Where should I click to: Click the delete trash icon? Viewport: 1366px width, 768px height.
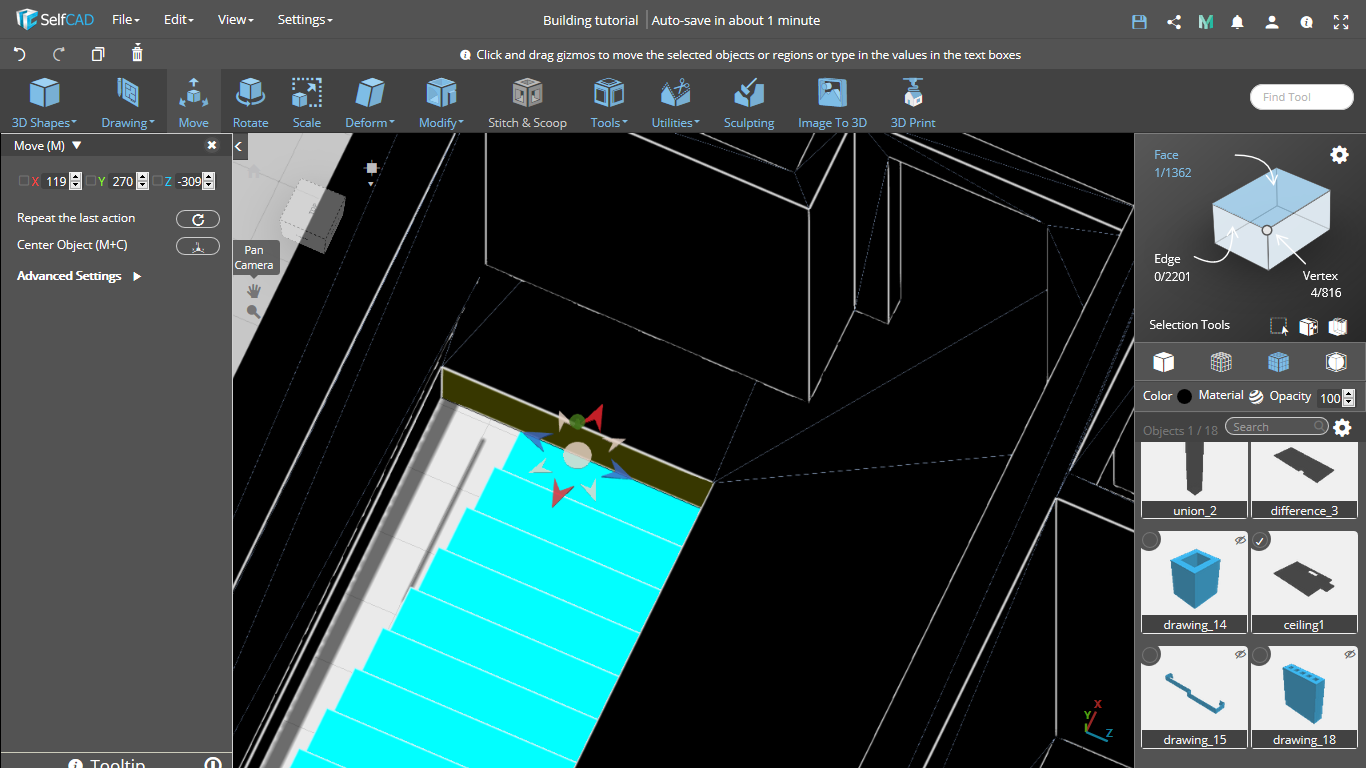[137, 53]
